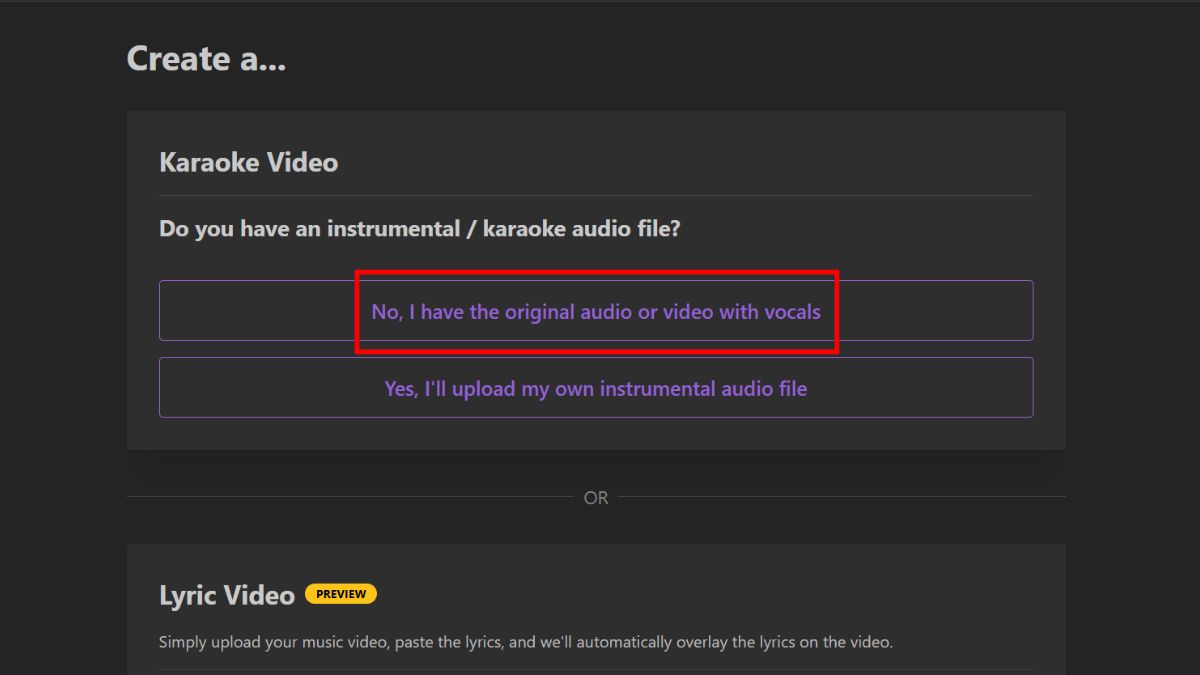Click the separator line under Karaoke Video title

tap(595, 196)
